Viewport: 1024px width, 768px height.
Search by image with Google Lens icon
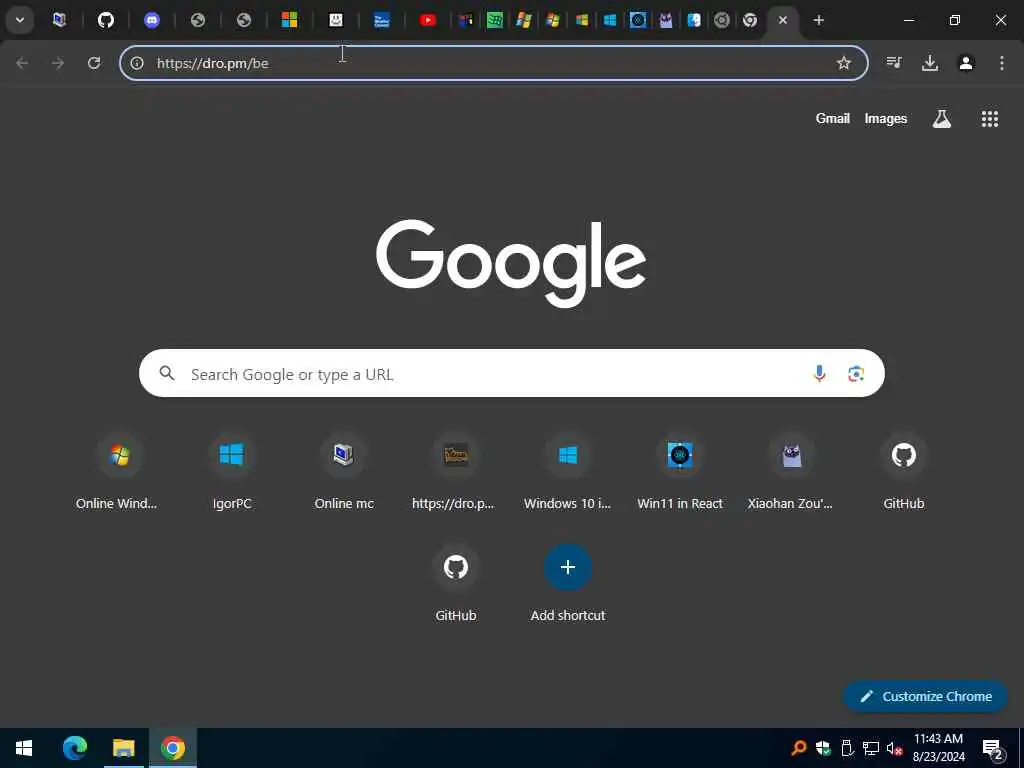[x=856, y=373]
